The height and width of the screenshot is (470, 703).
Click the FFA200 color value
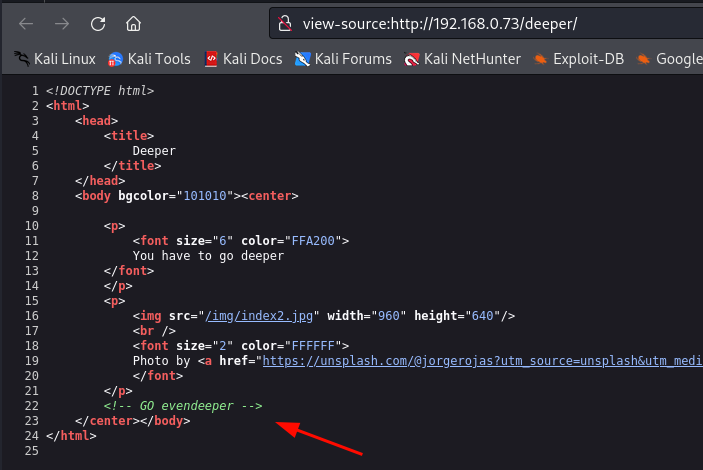313,241
